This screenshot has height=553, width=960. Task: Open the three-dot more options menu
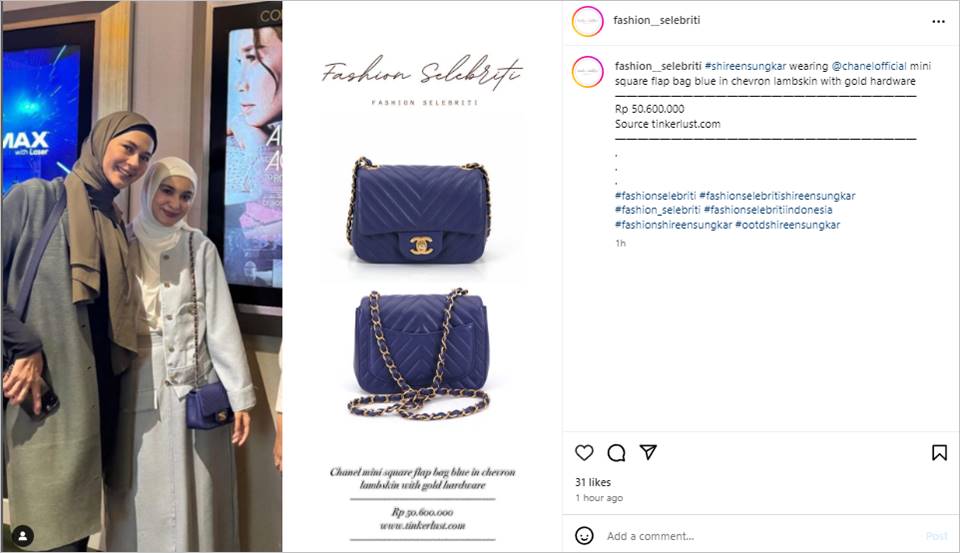pos(939,21)
